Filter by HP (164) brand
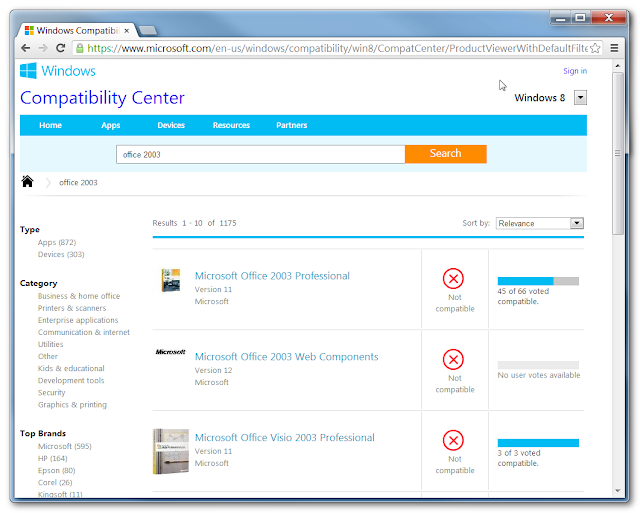This screenshot has height=513, width=640. coord(52,458)
